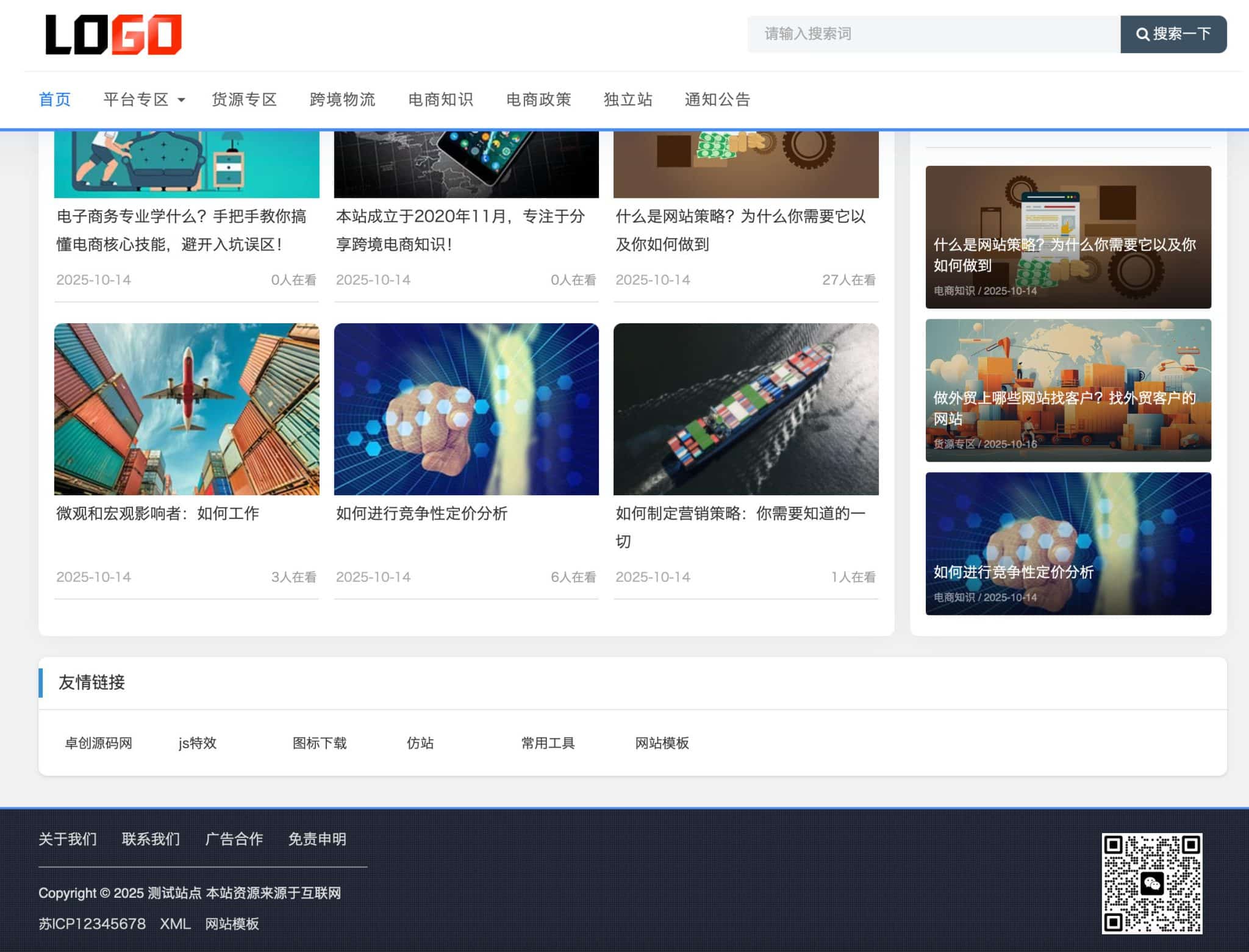Visit the 卓创源码网 friend link
Screen dimensions: 1249x952
pyautogui.click(x=98, y=743)
